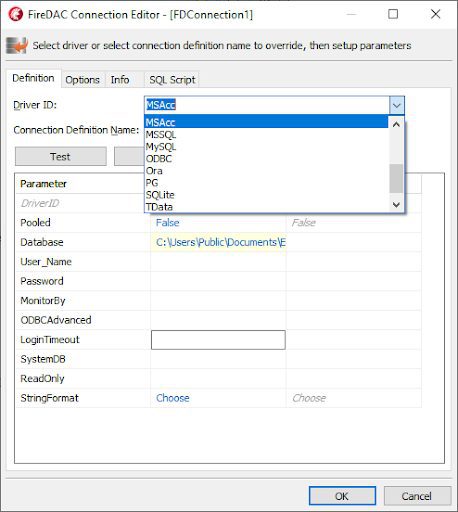Click the Connection Definition Name label
Screen dimensions: 458x512
[76, 130]
